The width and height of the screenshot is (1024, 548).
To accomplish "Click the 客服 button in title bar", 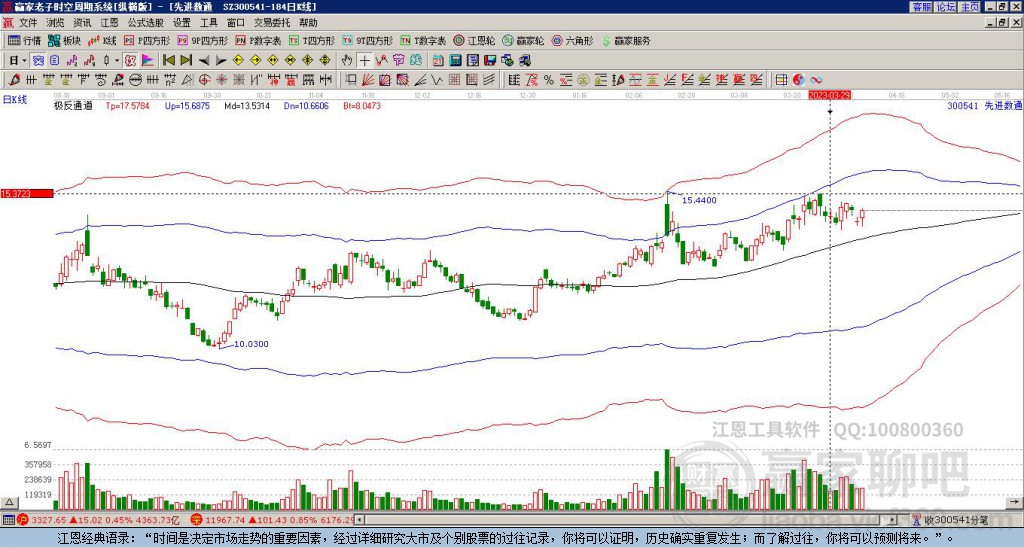I will [x=922, y=7].
